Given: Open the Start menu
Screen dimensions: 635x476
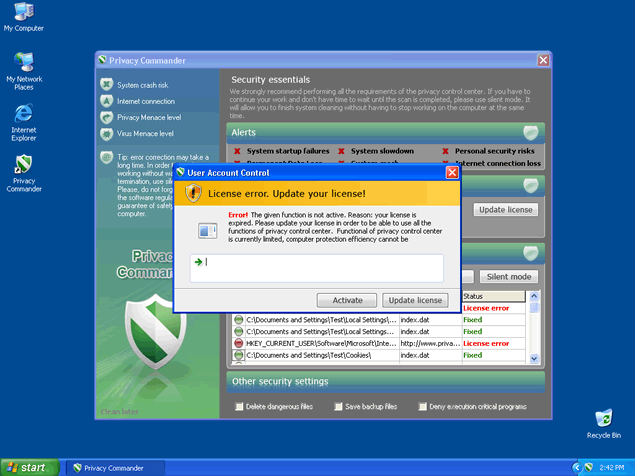Looking at the screenshot, I should coord(30,467).
